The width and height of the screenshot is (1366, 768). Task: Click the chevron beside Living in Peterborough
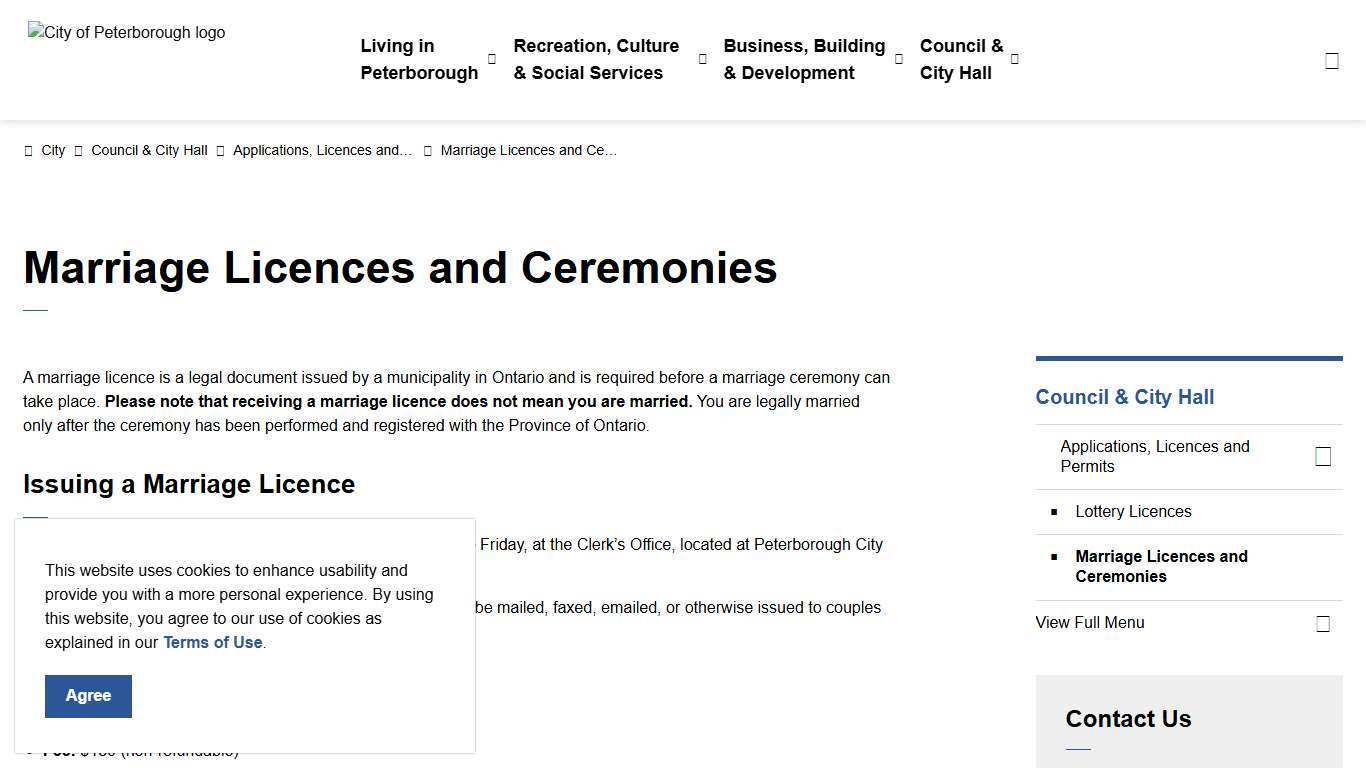[x=491, y=59]
